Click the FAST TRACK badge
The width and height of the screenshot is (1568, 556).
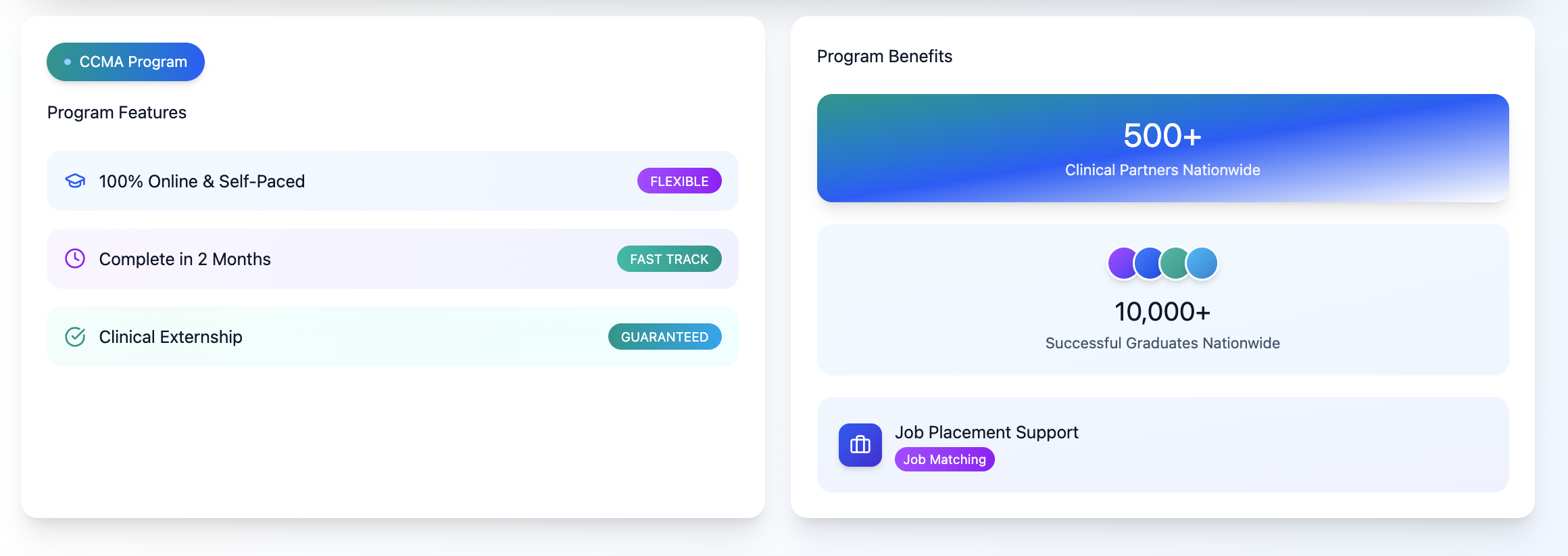pos(669,258)
